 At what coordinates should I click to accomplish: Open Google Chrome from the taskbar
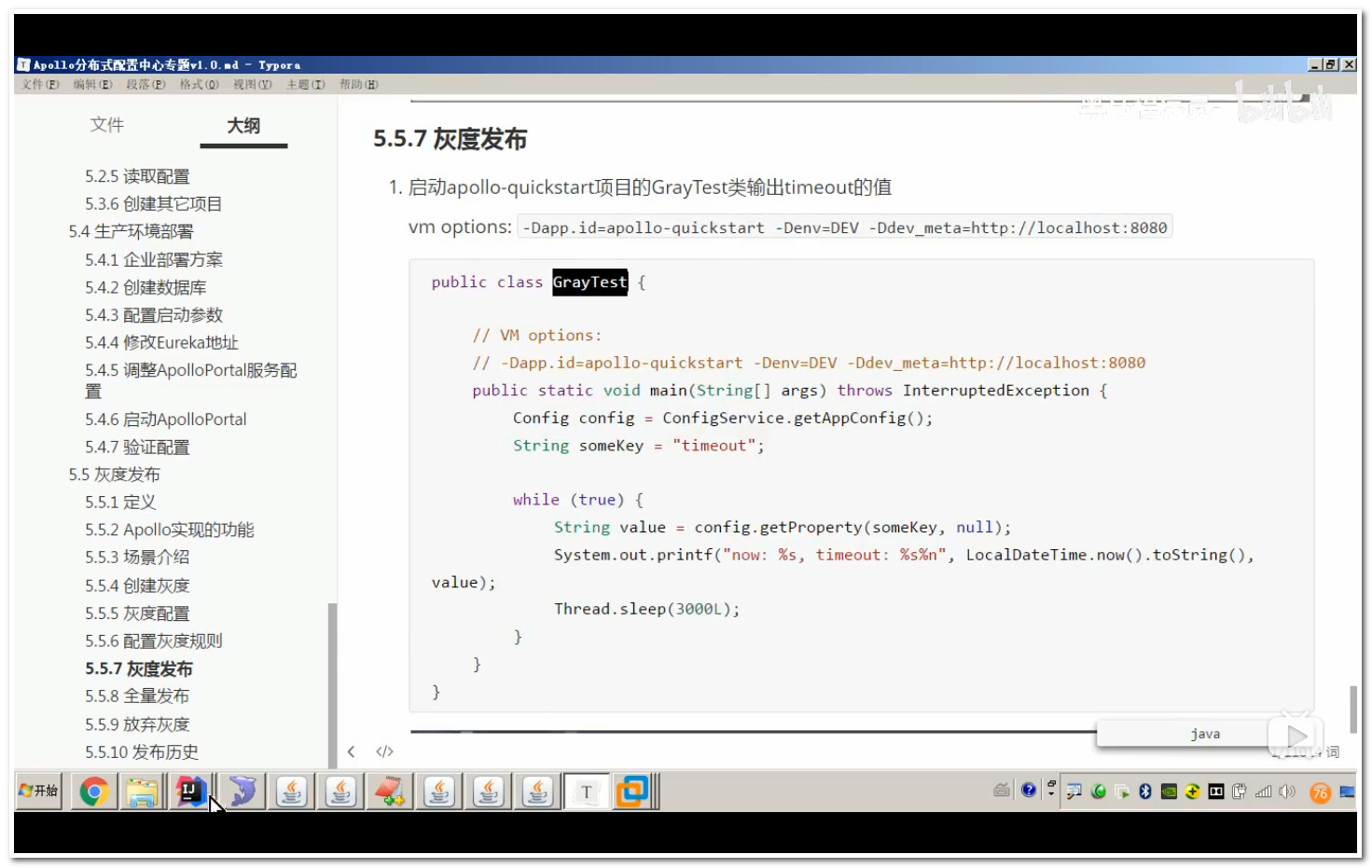click(94, 792)
